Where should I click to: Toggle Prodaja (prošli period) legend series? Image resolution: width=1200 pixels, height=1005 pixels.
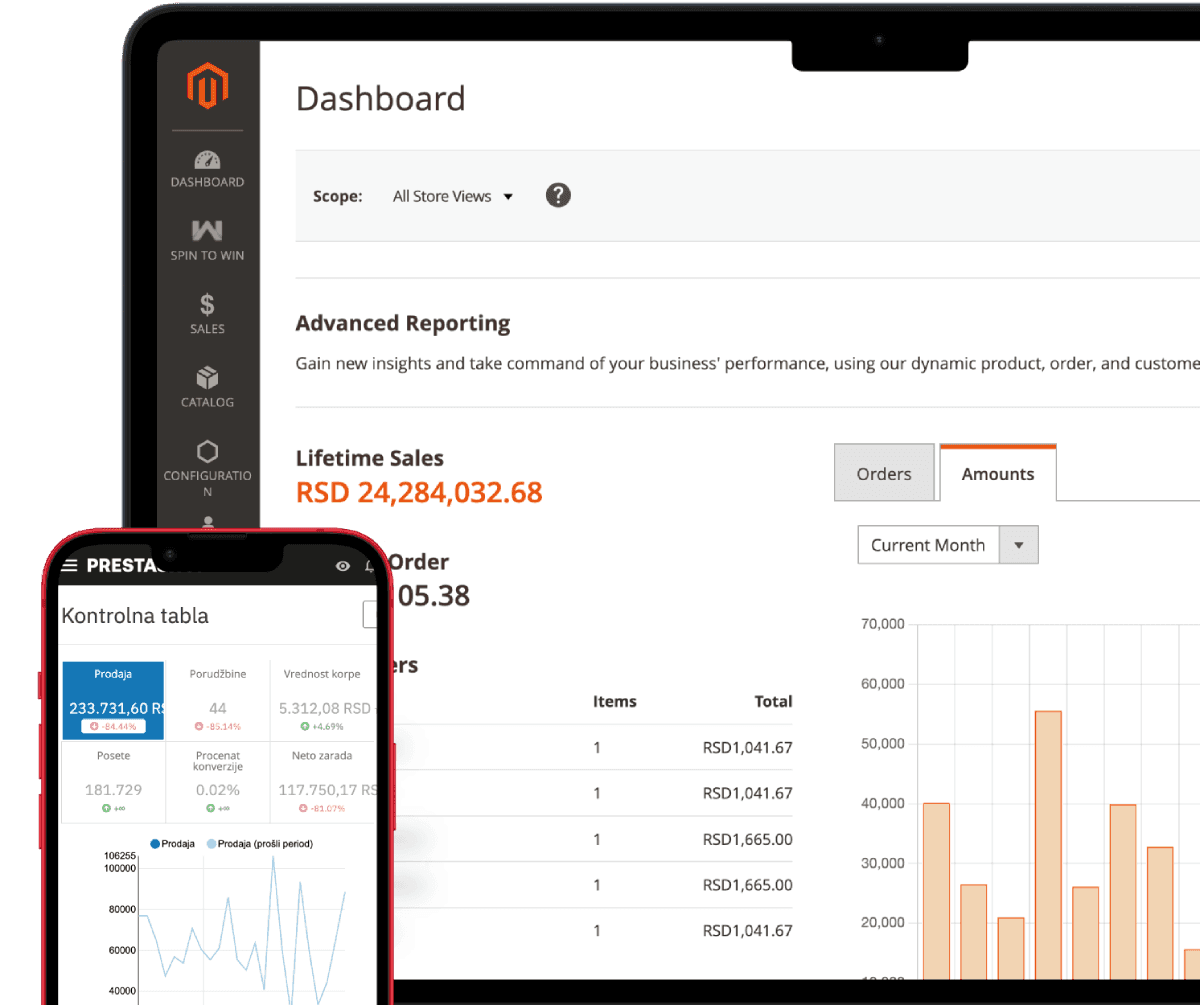tap(259, 844)
